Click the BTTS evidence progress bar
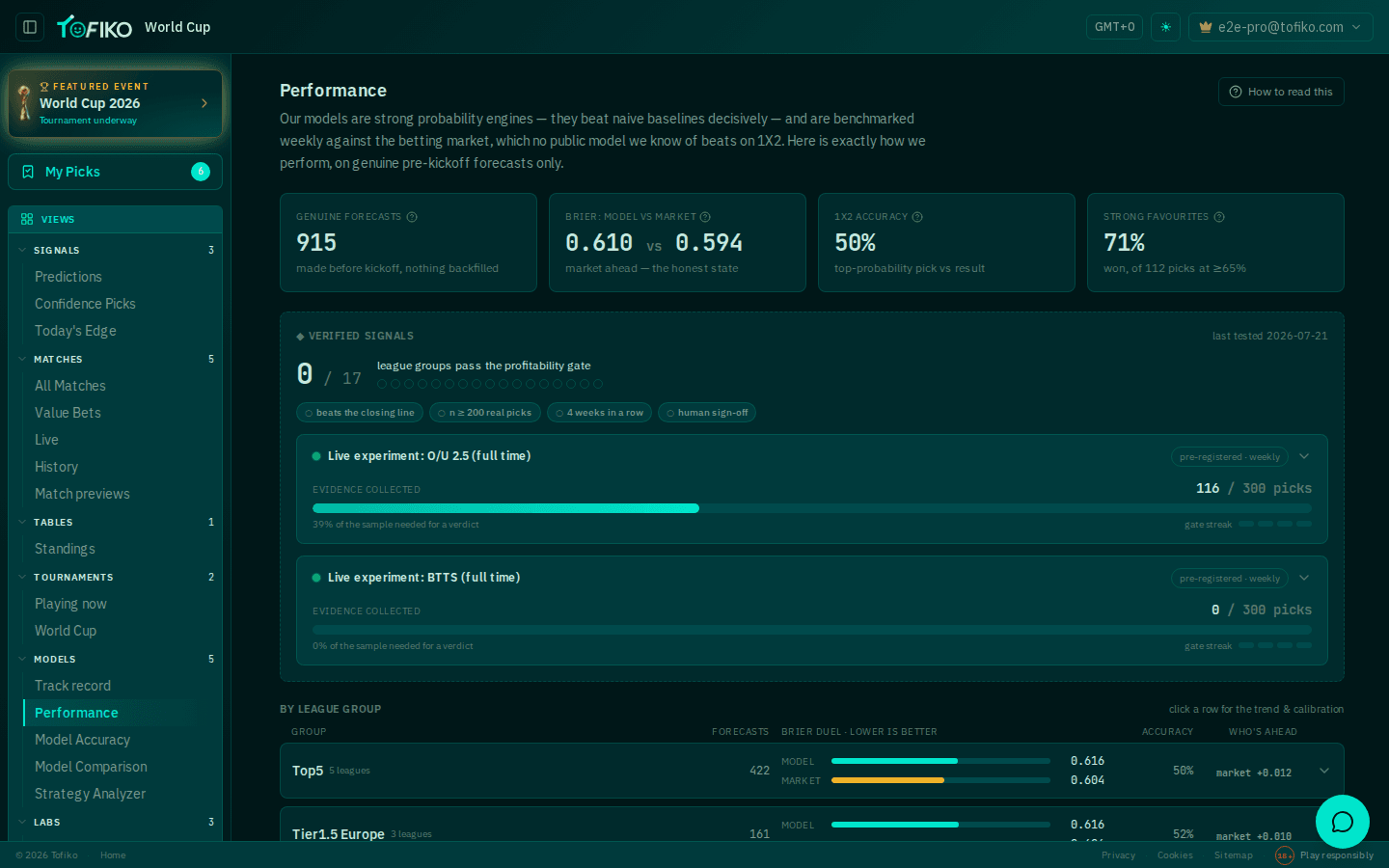 (x=812, y=630)
